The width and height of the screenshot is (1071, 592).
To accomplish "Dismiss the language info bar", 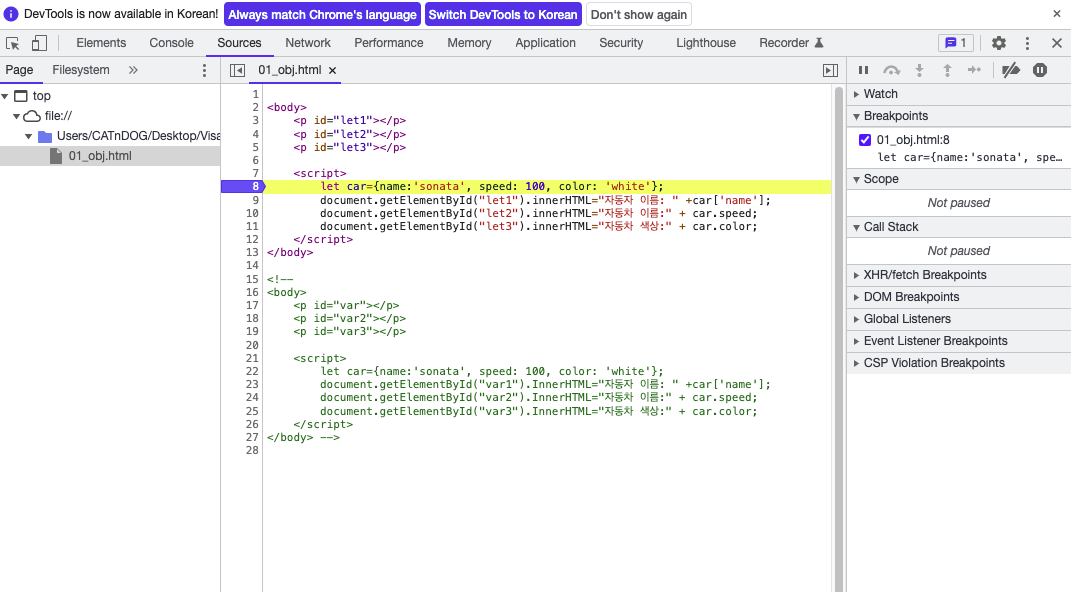I will [x=1057, y=14].
